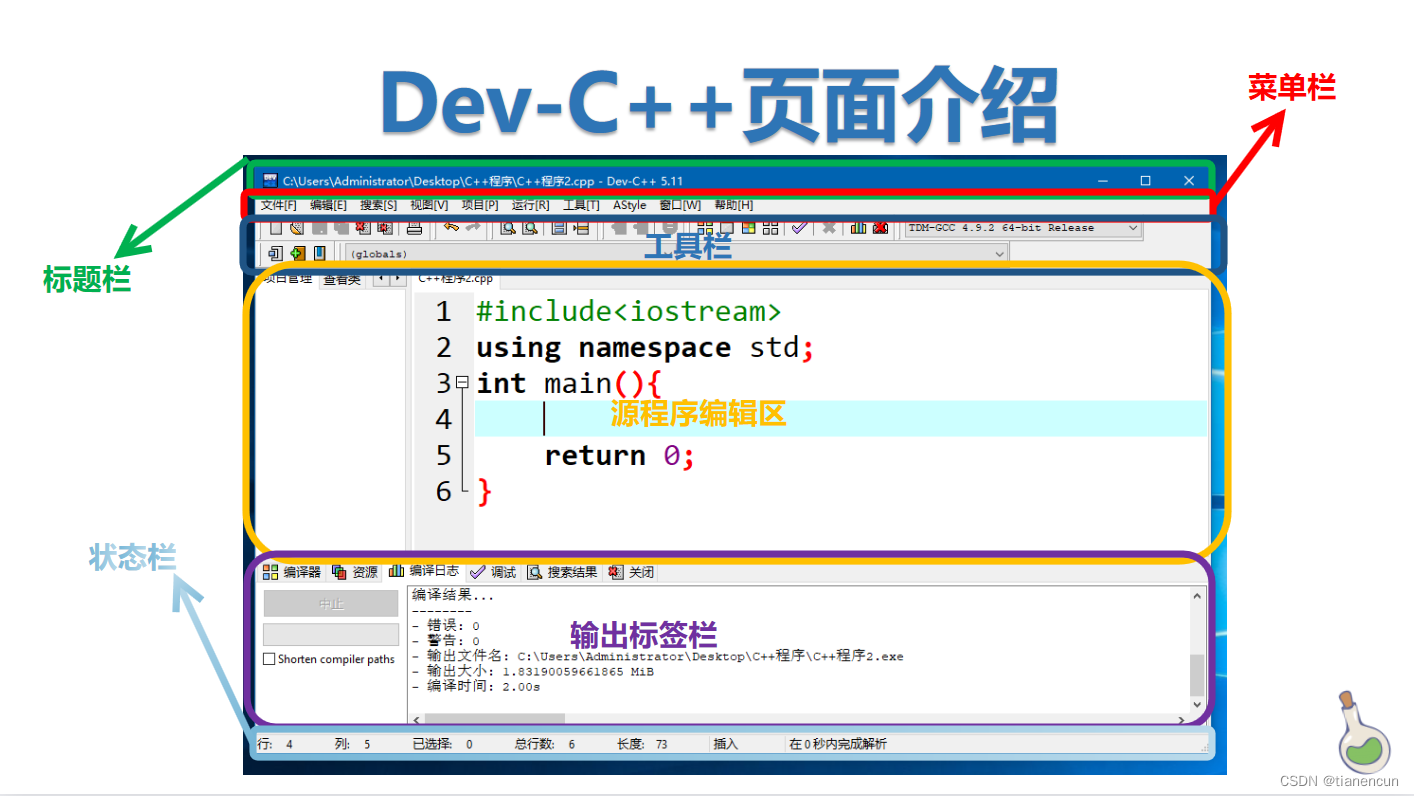
Task: Click the Dev-C++ app icon in title bar
Action: click(x=270, y=181)
